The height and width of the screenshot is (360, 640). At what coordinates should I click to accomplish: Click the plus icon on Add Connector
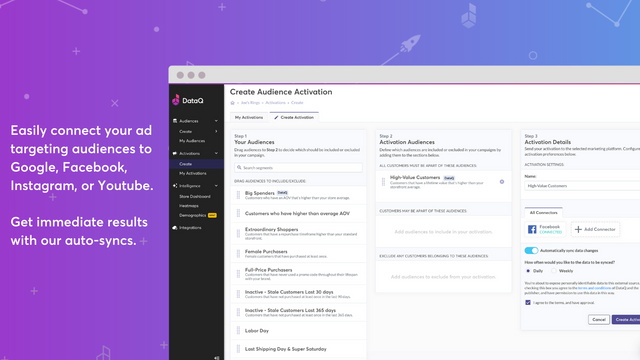[578, 229]
